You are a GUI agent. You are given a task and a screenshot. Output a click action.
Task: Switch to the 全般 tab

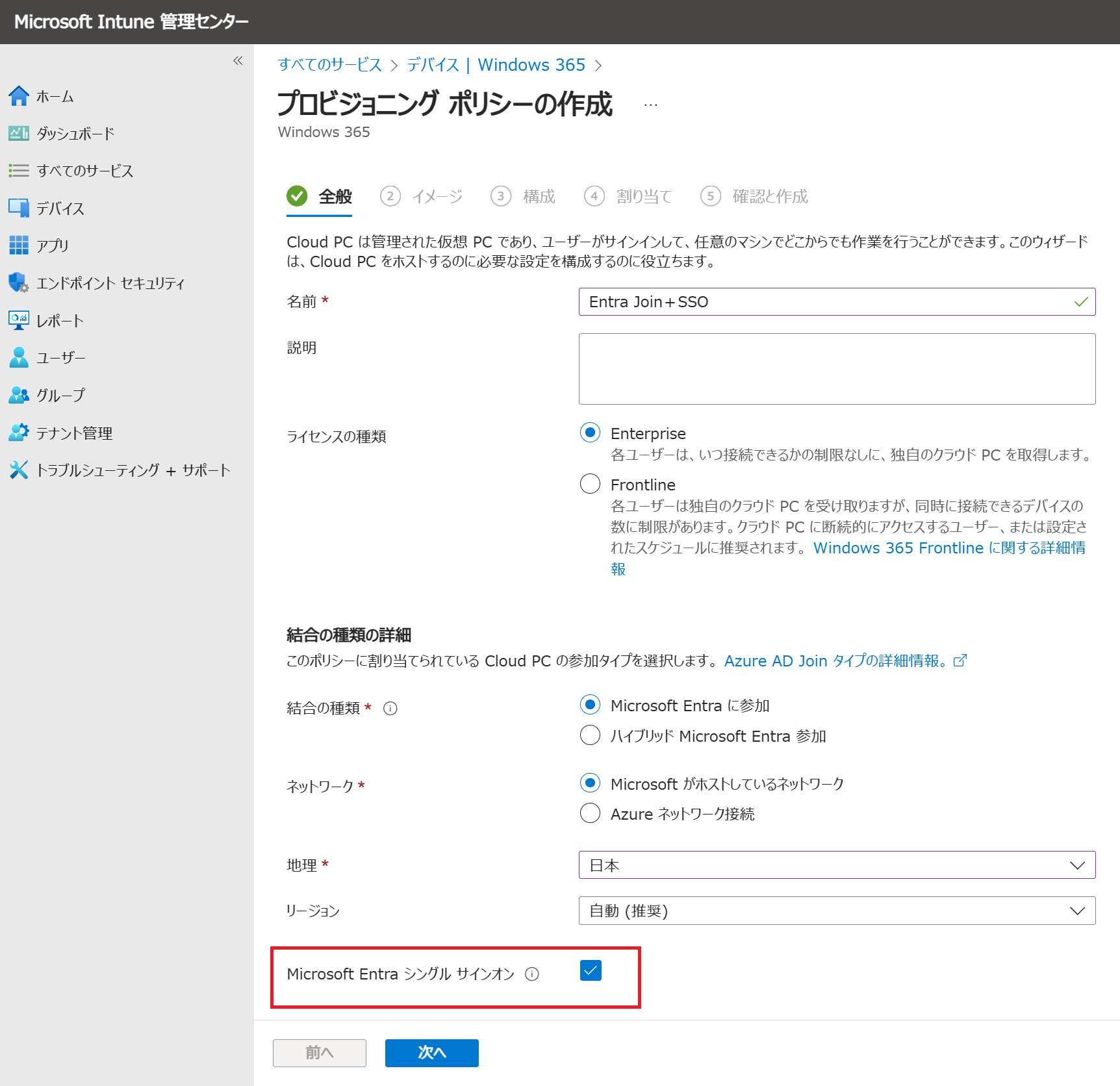pyautogui.click(x=320, y=197)
